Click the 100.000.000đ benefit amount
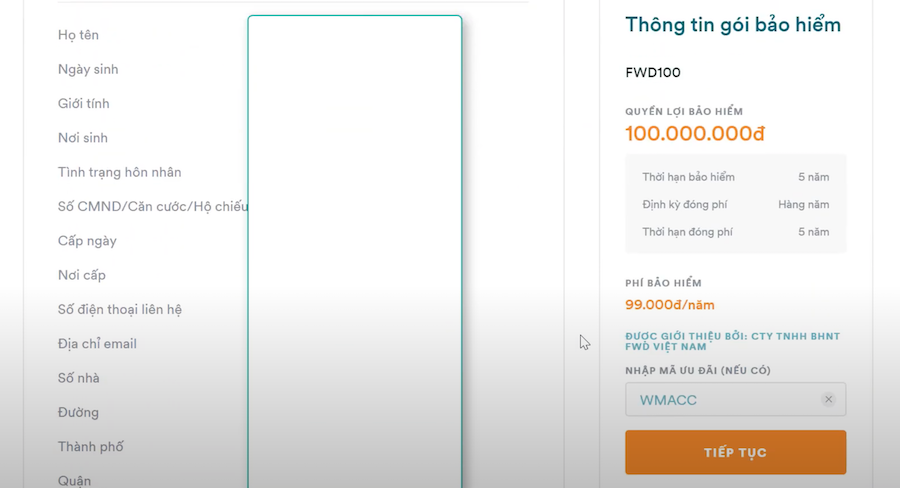900x488 pixels. pos(695,133)
